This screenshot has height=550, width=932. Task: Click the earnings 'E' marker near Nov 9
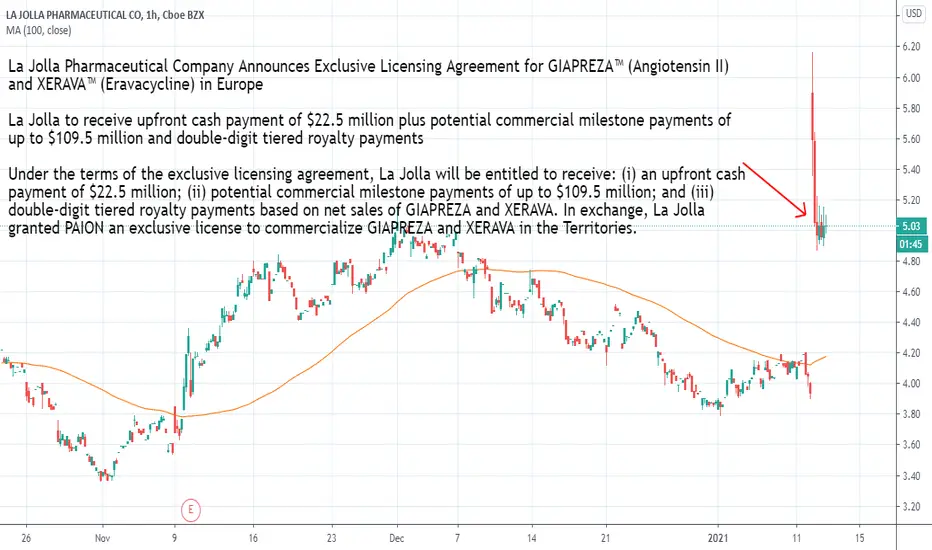pos(191,510)
